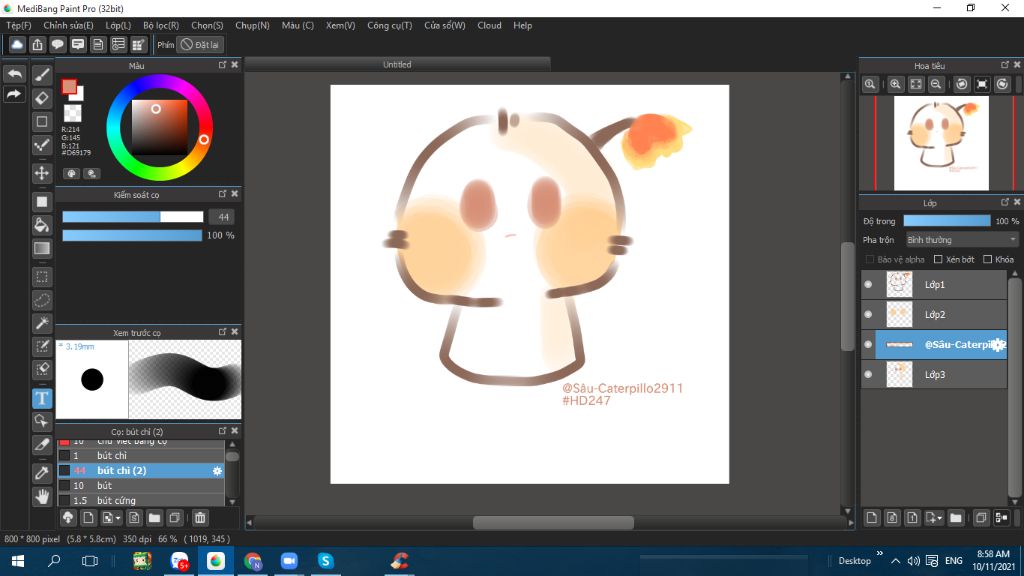Click the Redo arrow

click(x=14, y=95)
